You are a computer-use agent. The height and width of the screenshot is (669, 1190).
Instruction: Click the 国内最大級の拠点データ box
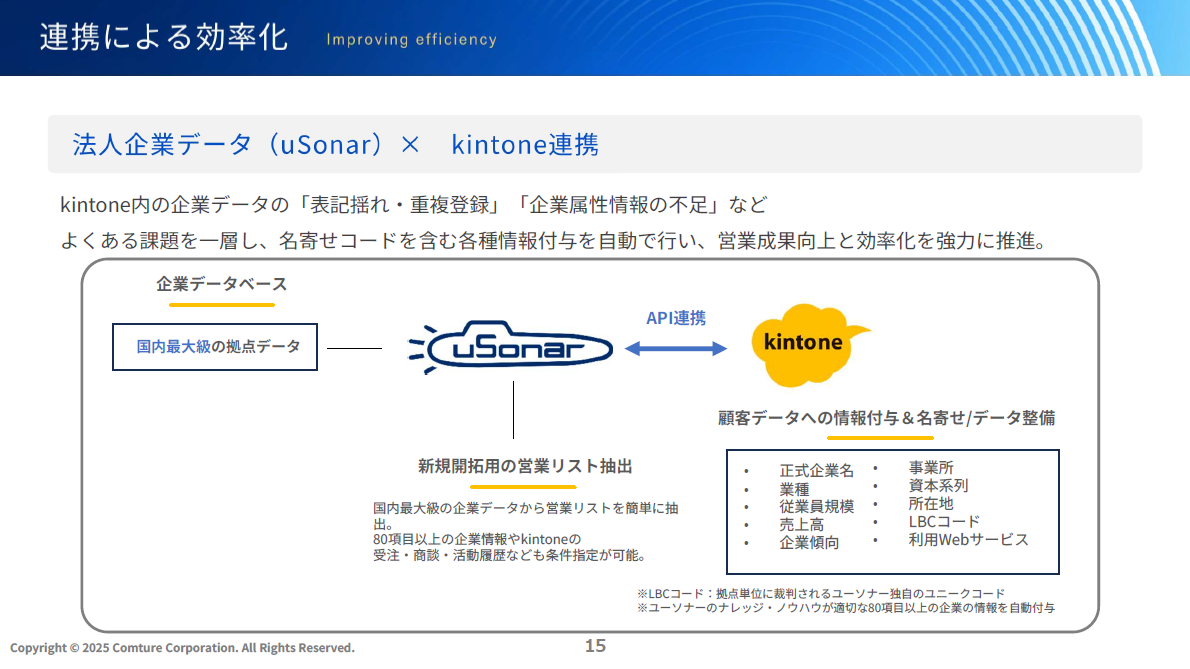pyautogui.click(x=215, y=346)
